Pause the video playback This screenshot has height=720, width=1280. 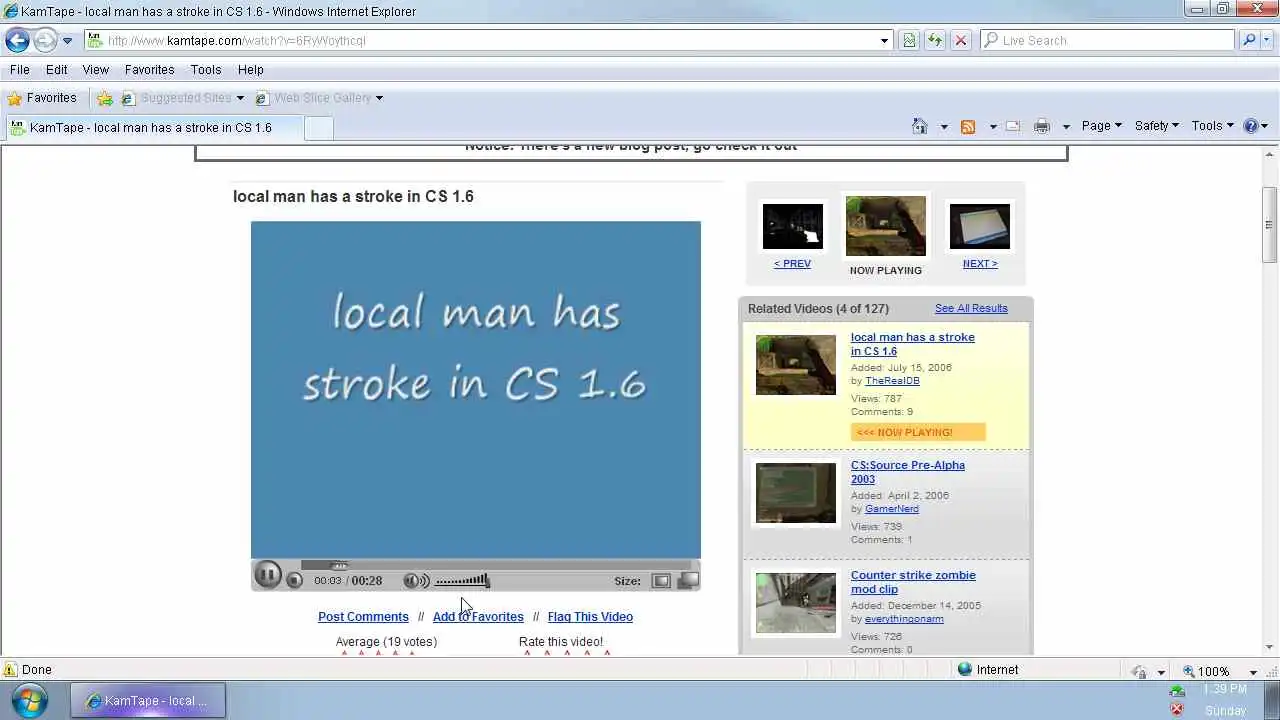pyautogui.click(x=267, y=575)
